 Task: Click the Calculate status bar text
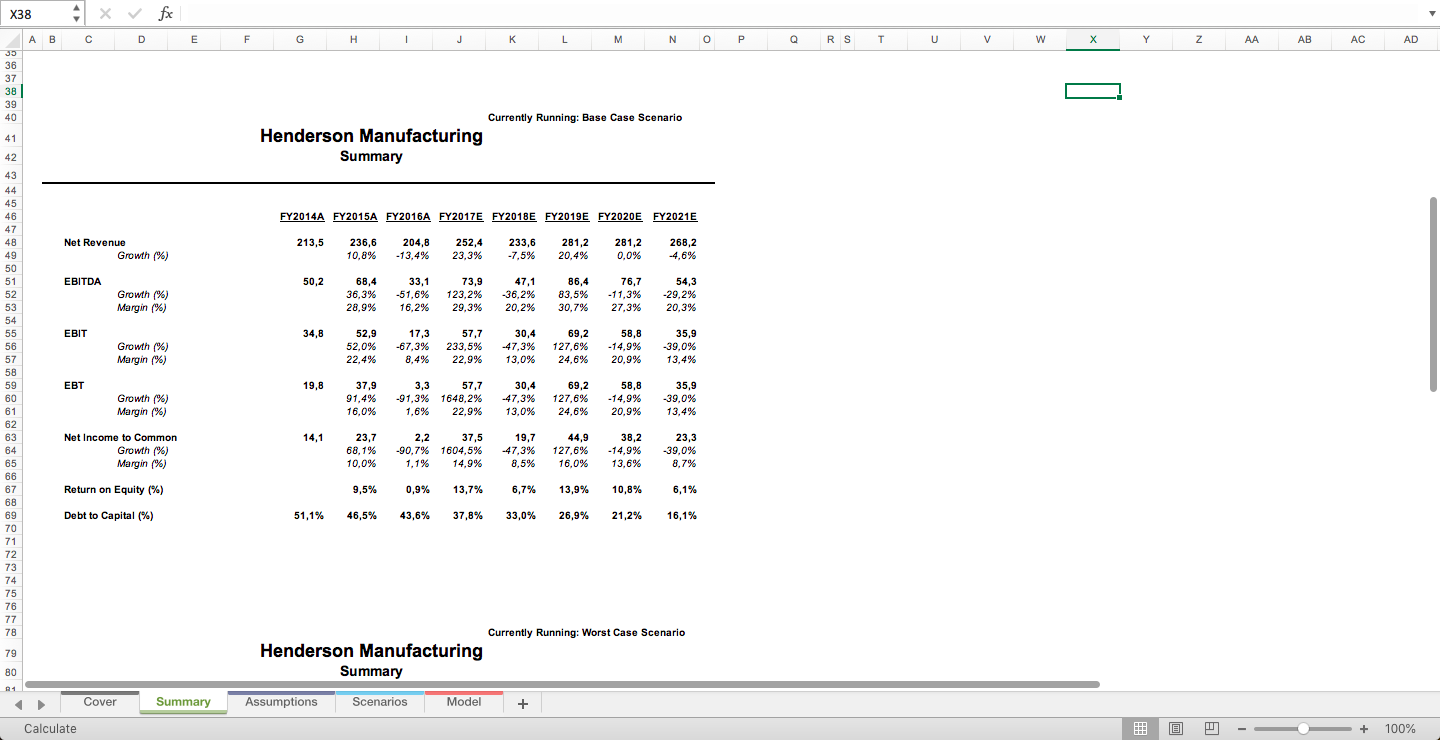[x=50, y=729]
